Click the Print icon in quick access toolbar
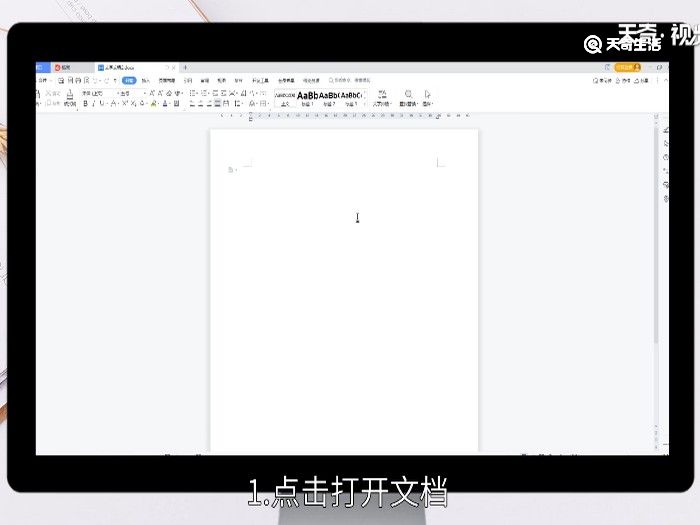This screenshot has width=700, height=525. pos(78,80)
